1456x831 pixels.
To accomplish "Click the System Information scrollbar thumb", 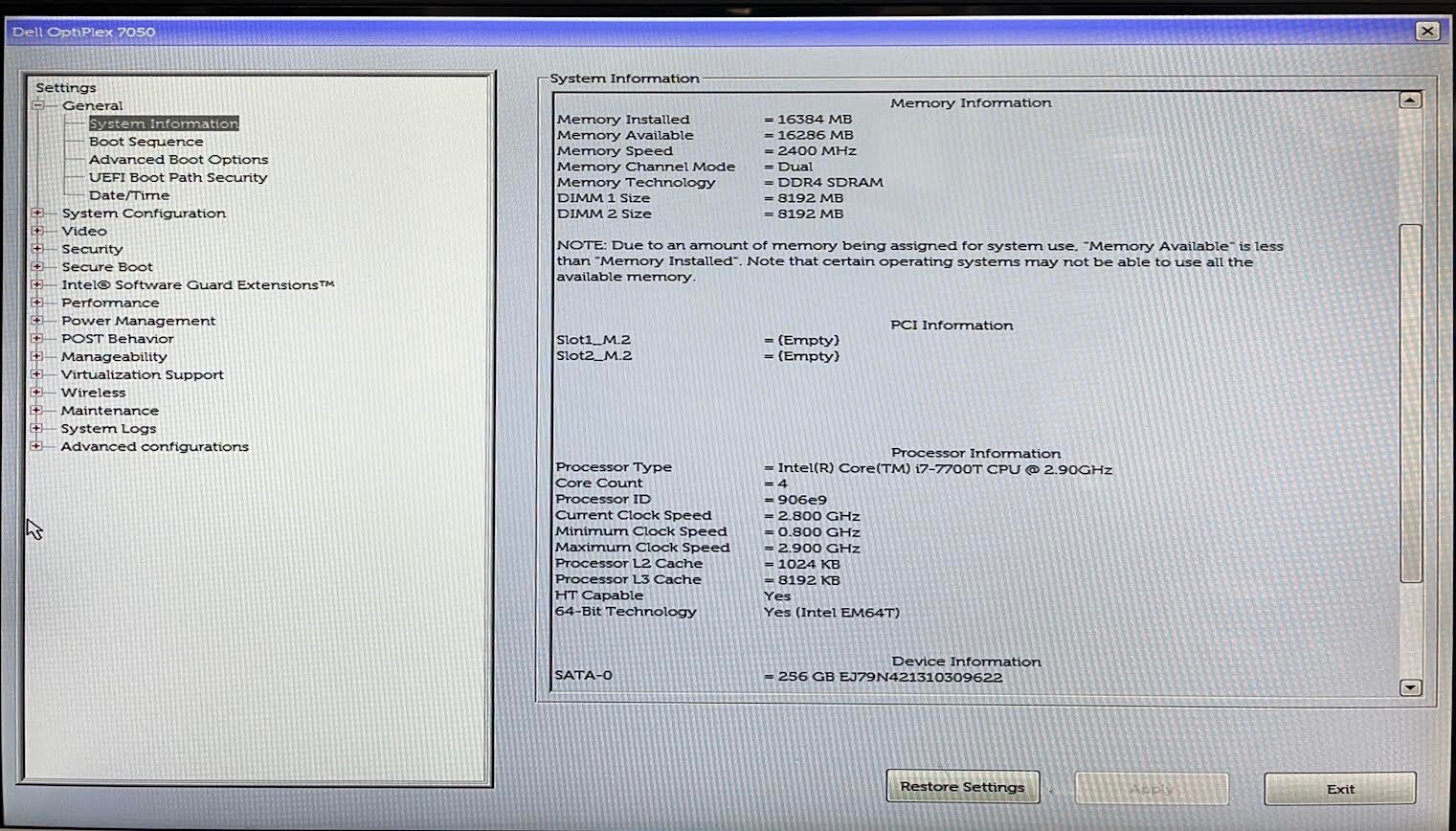I will [x=1411, y=402].
